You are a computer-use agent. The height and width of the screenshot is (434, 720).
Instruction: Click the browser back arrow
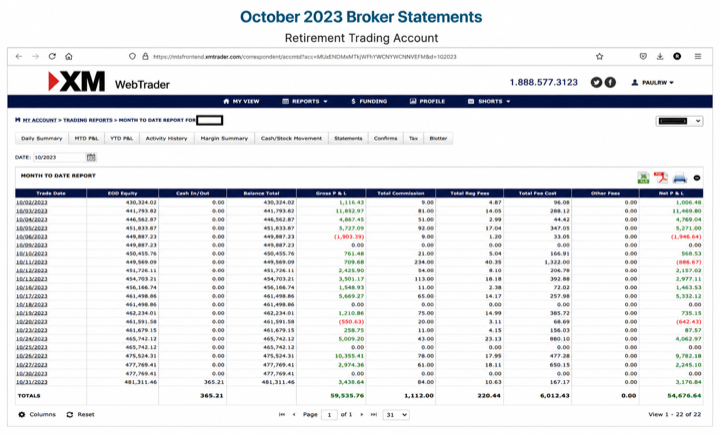[19, 56]
